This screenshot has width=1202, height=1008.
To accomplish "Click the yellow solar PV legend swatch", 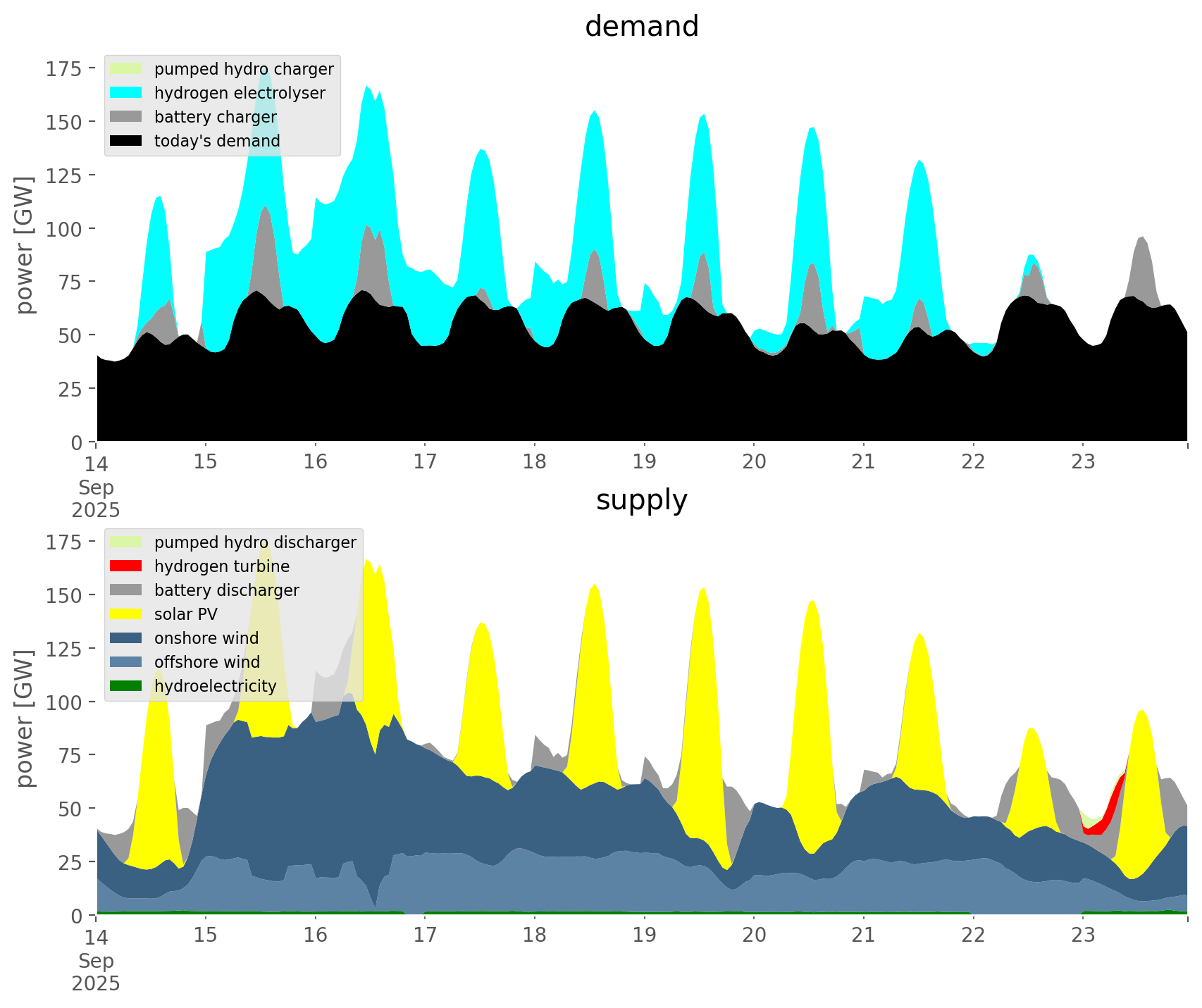I will click(125, 614).
